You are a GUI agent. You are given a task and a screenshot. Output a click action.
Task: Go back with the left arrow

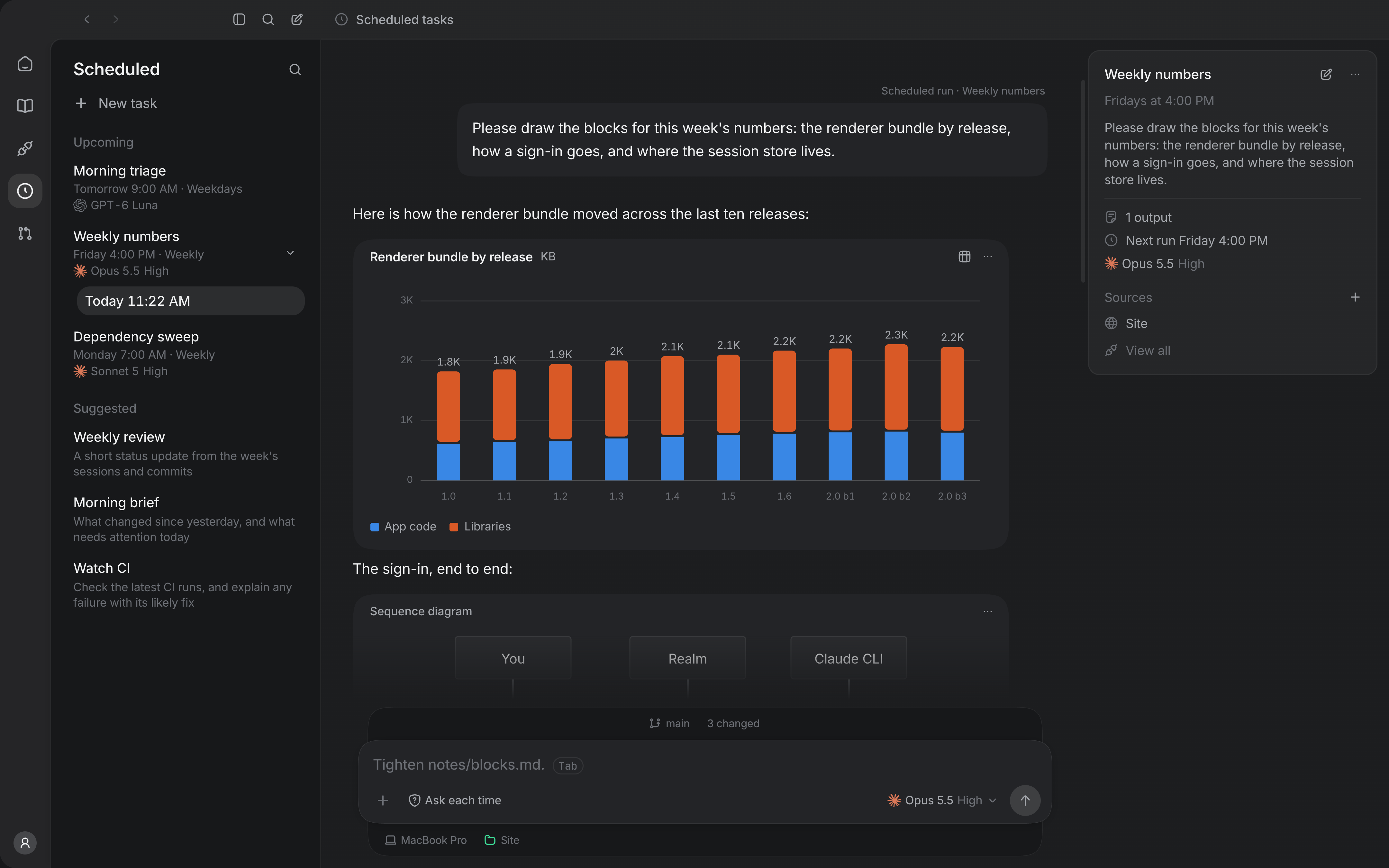pyautogui.click(x=87, y=20)
